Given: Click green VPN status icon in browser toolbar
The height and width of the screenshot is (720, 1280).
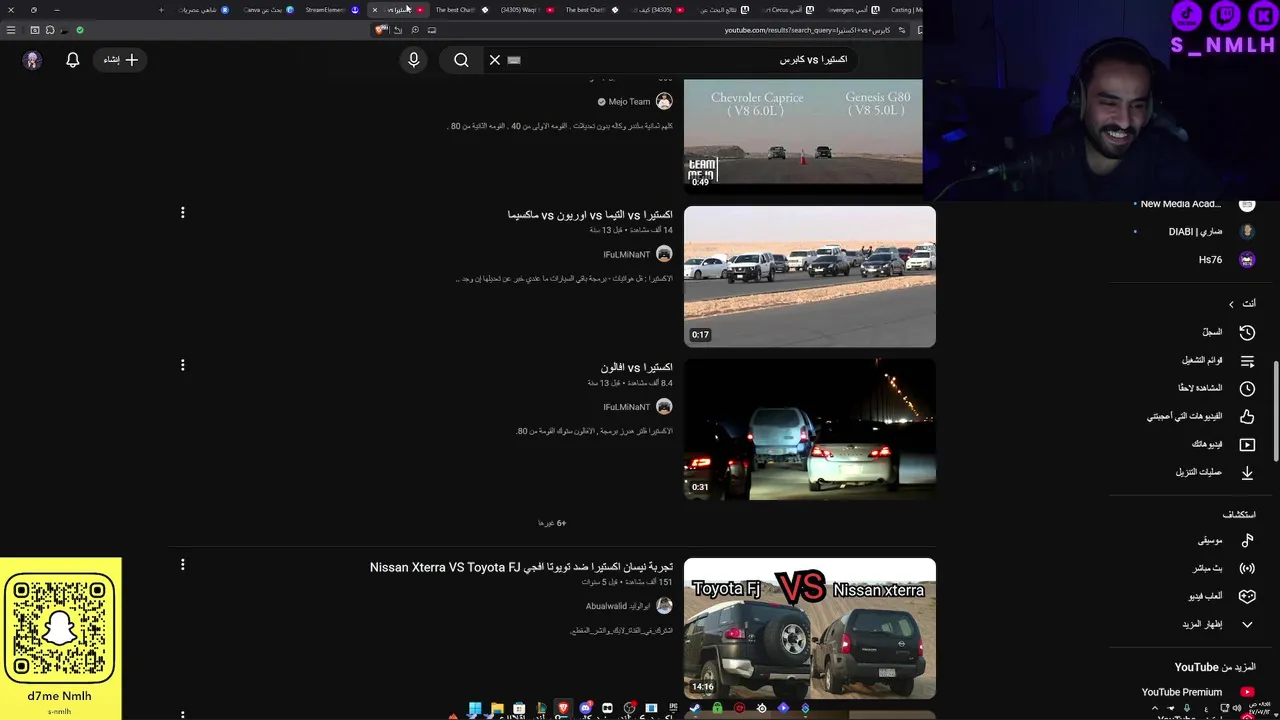Looking at the screenshot, I should point(80,30).
